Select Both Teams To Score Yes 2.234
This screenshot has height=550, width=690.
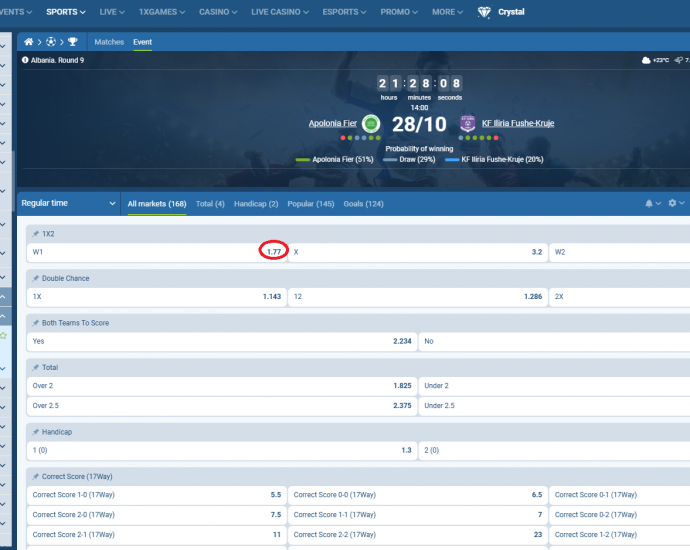pyautogui.click(x=222, y=341)
